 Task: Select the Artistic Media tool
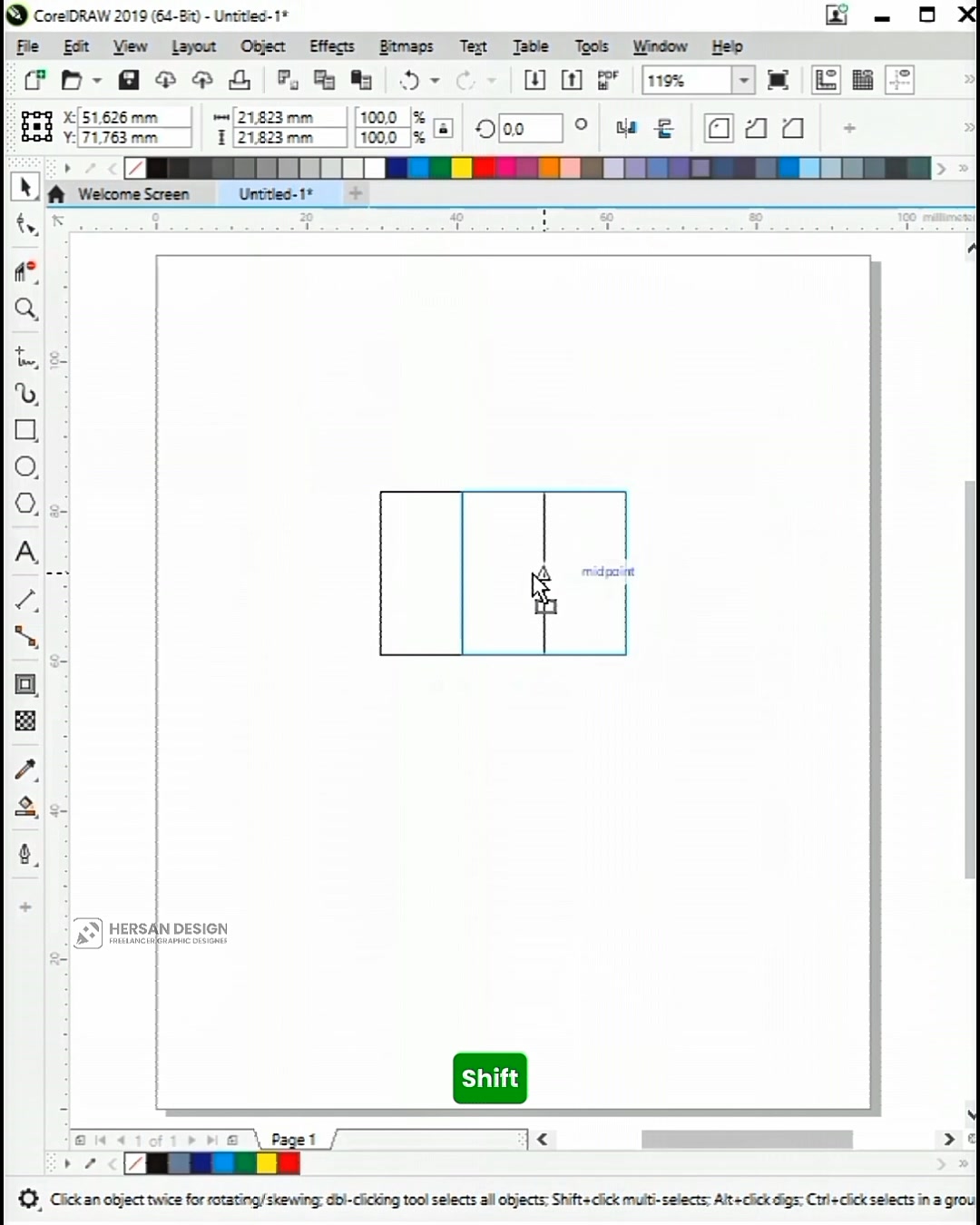tap(25, 394)
